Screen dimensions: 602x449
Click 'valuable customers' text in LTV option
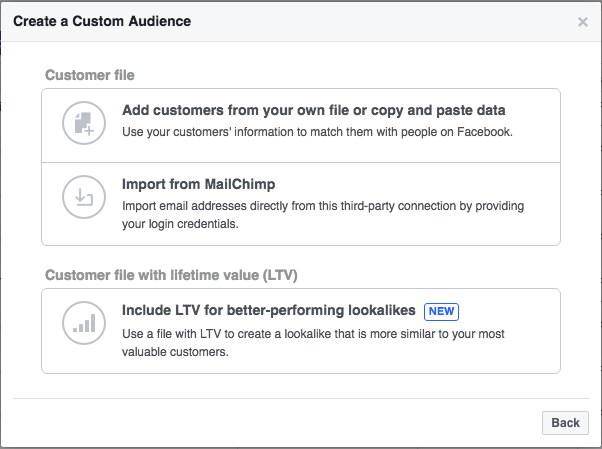pos(175,352)
